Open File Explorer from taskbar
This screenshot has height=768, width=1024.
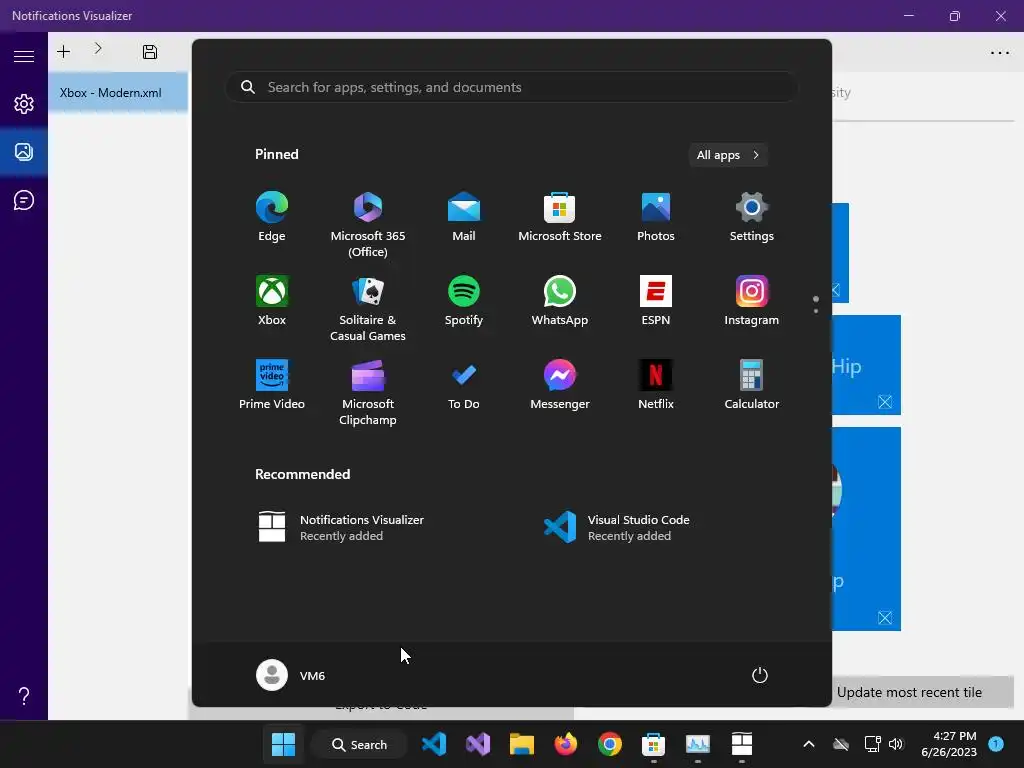pos(522,744)
